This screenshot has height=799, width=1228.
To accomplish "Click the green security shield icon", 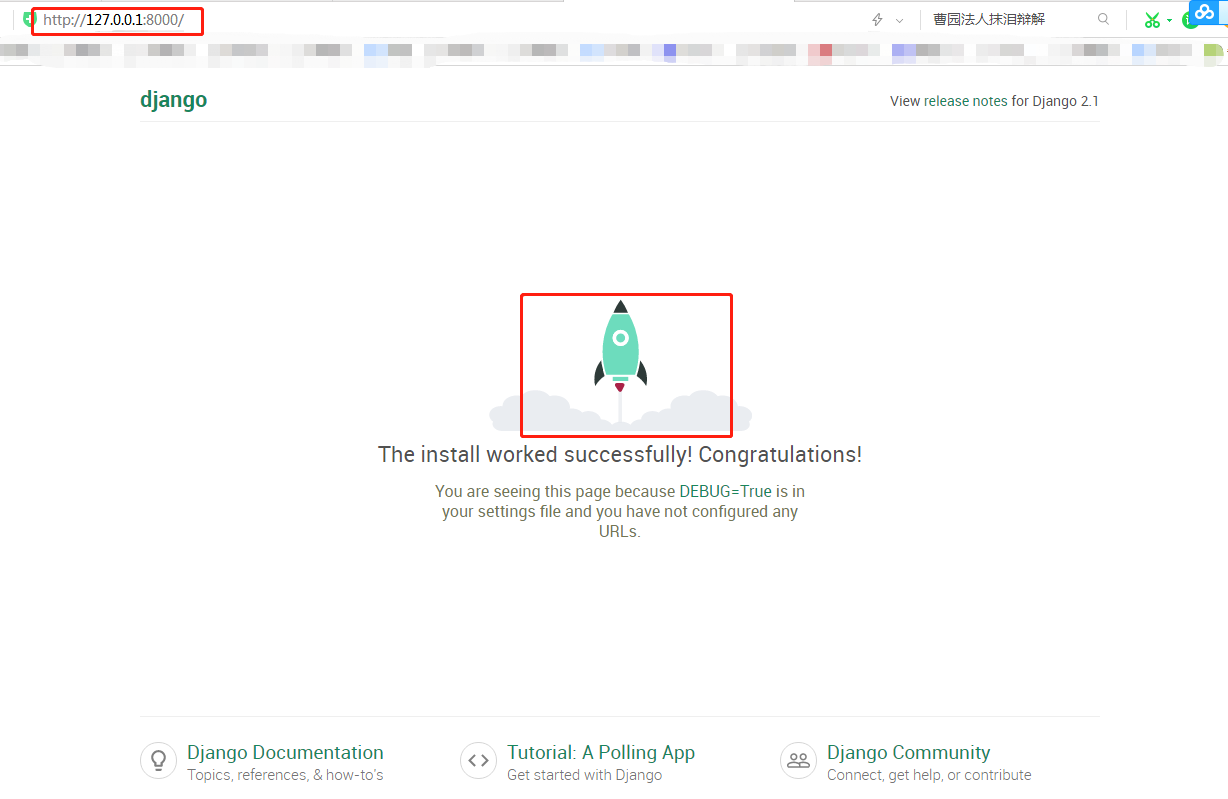I will [x=29, y=19].
